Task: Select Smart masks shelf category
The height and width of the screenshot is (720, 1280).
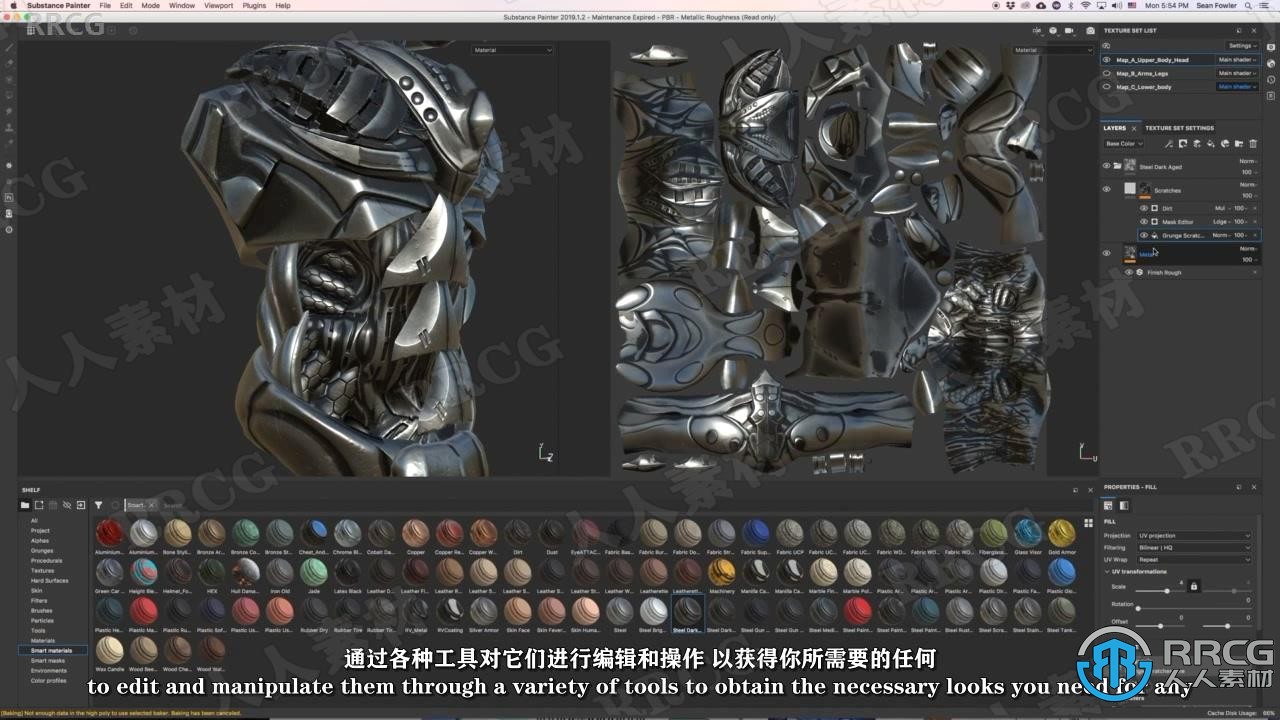Action: pyautogui.click(x=48, y=660)
